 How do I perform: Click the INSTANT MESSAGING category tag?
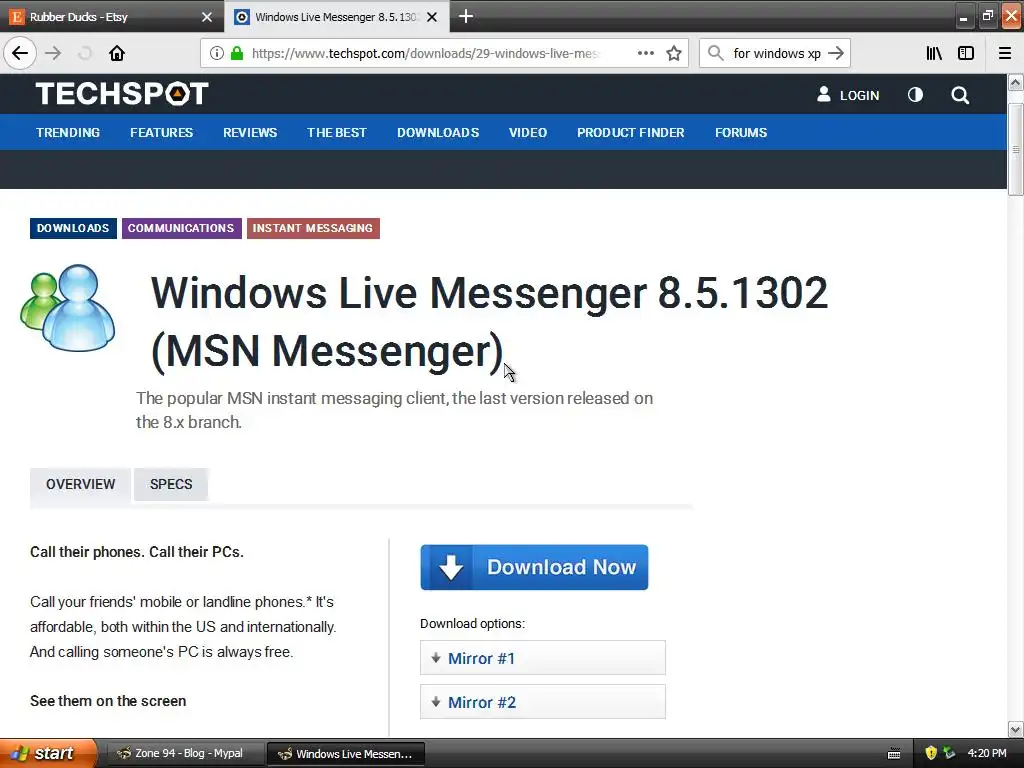(x=313, y=229)
